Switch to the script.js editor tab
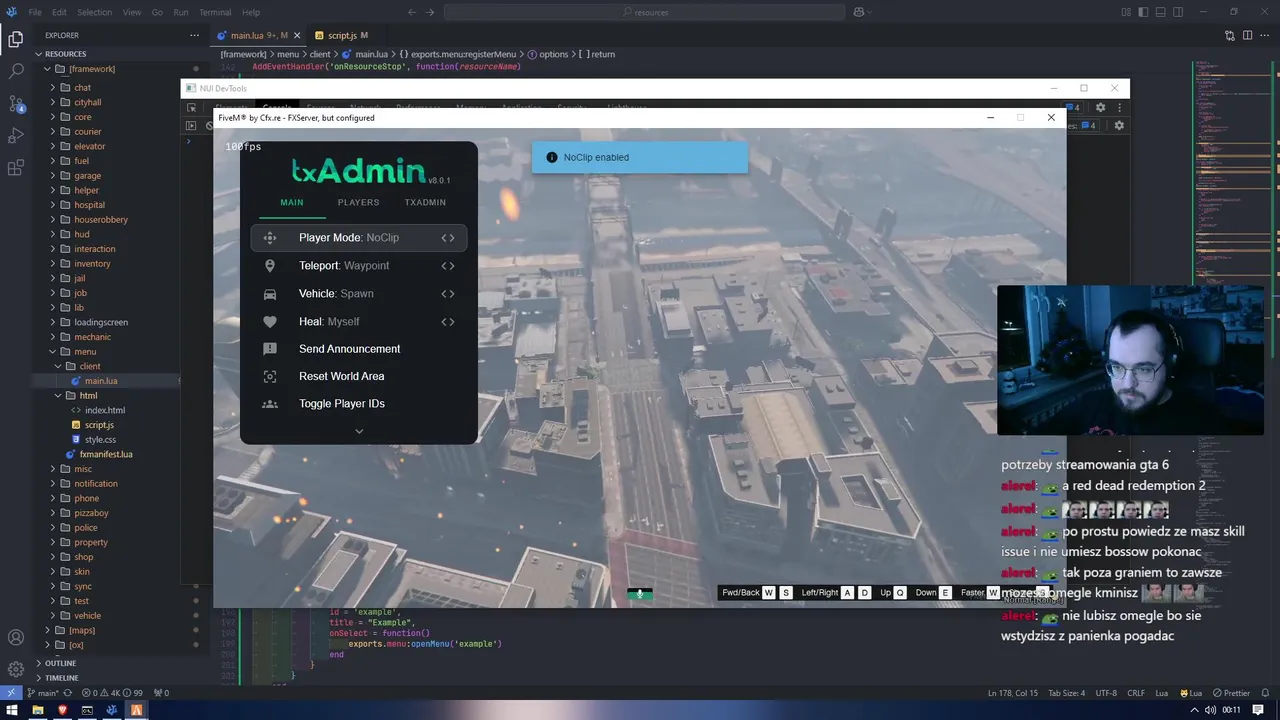This screenshot has height=720, width=1280. click(342, 35)
